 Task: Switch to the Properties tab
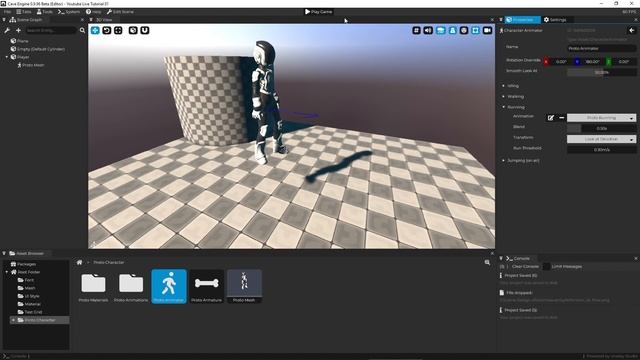click(522, 20)
